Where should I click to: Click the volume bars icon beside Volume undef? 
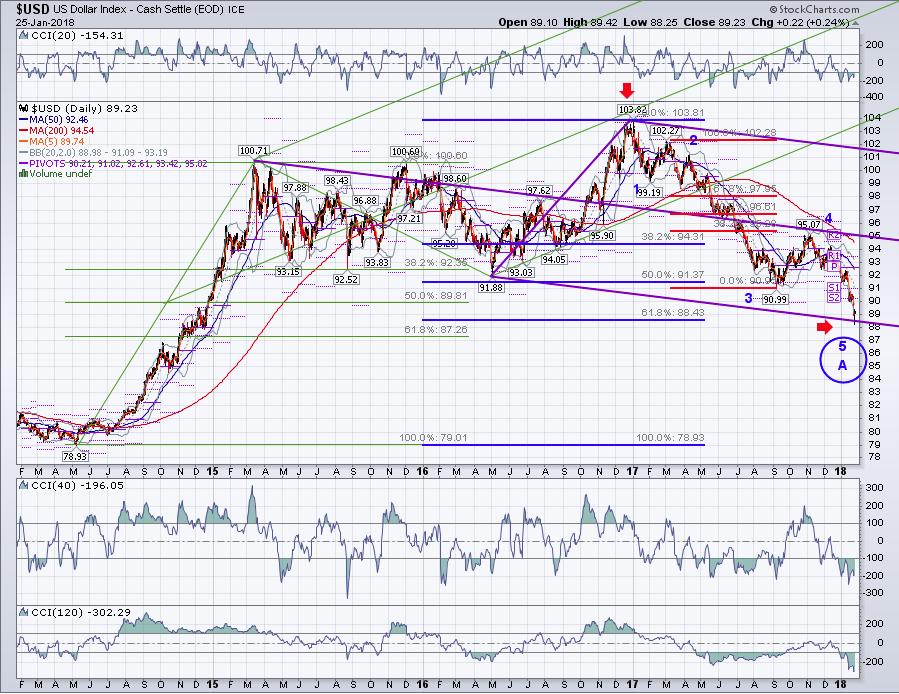(24, 173)
